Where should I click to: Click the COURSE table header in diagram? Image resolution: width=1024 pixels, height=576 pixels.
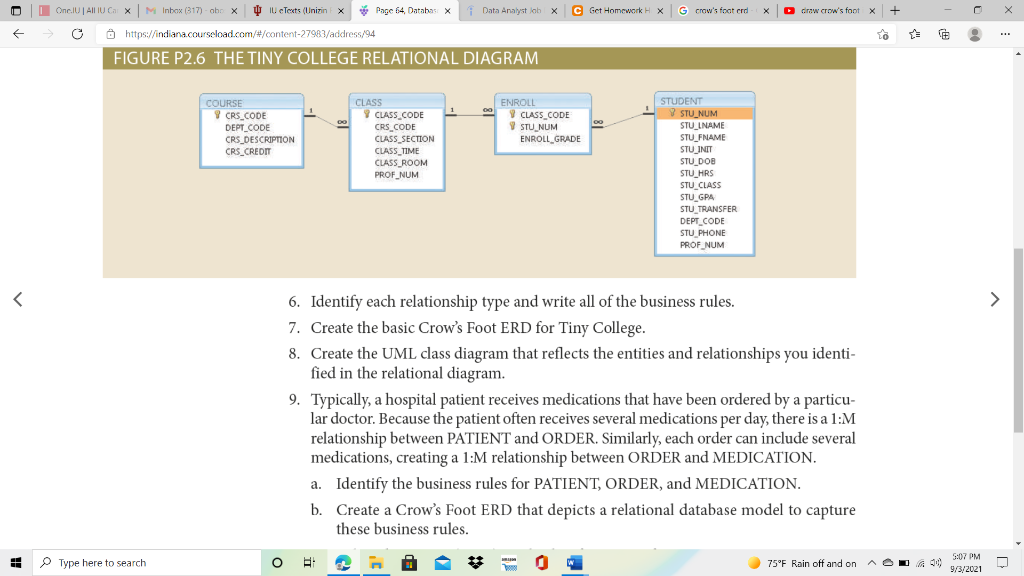[251, 103]
